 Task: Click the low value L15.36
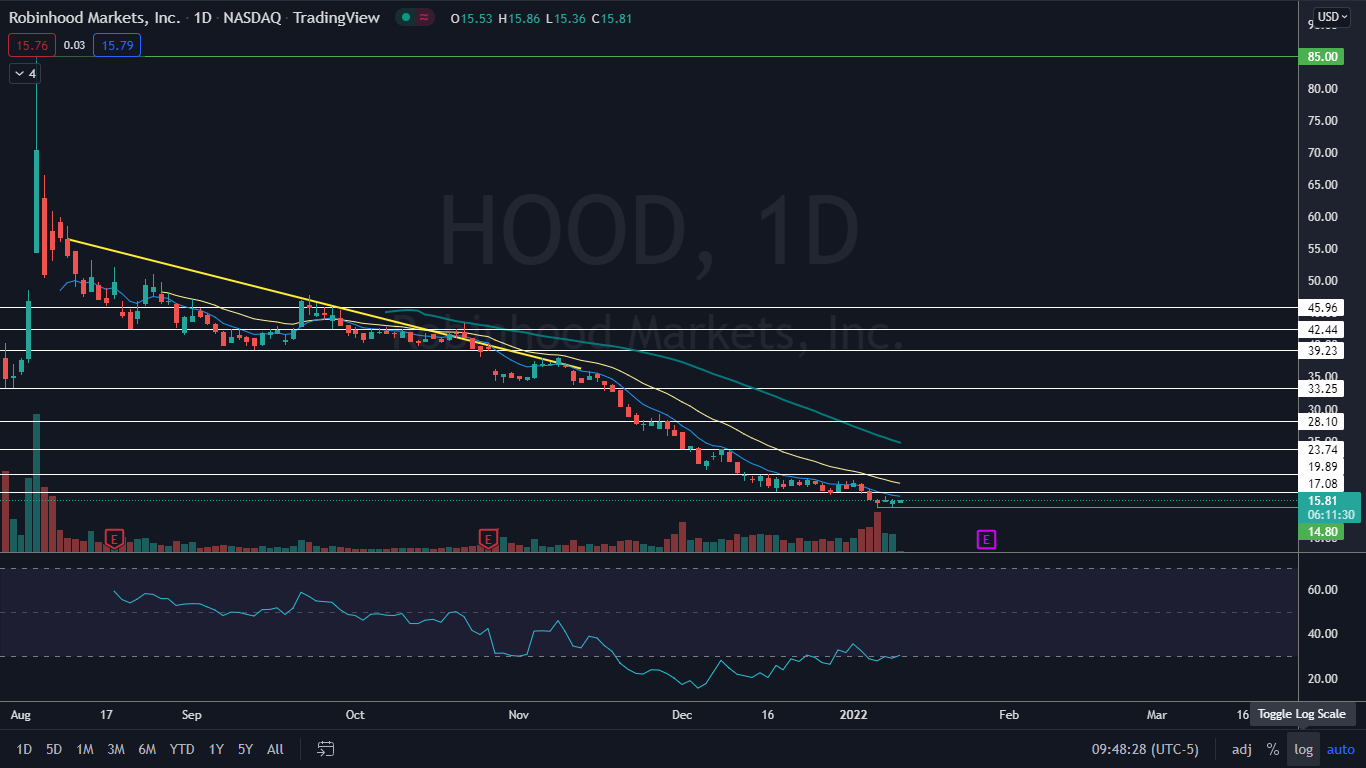565,18
